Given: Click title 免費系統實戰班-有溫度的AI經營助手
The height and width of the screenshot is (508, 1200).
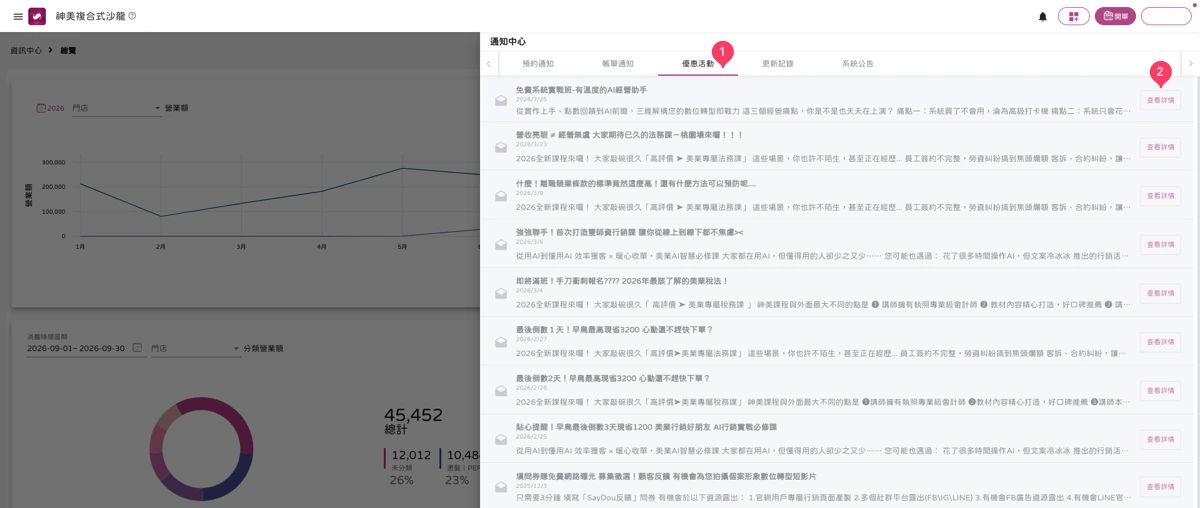Looking at the screenshot, I should coord(581,90).
